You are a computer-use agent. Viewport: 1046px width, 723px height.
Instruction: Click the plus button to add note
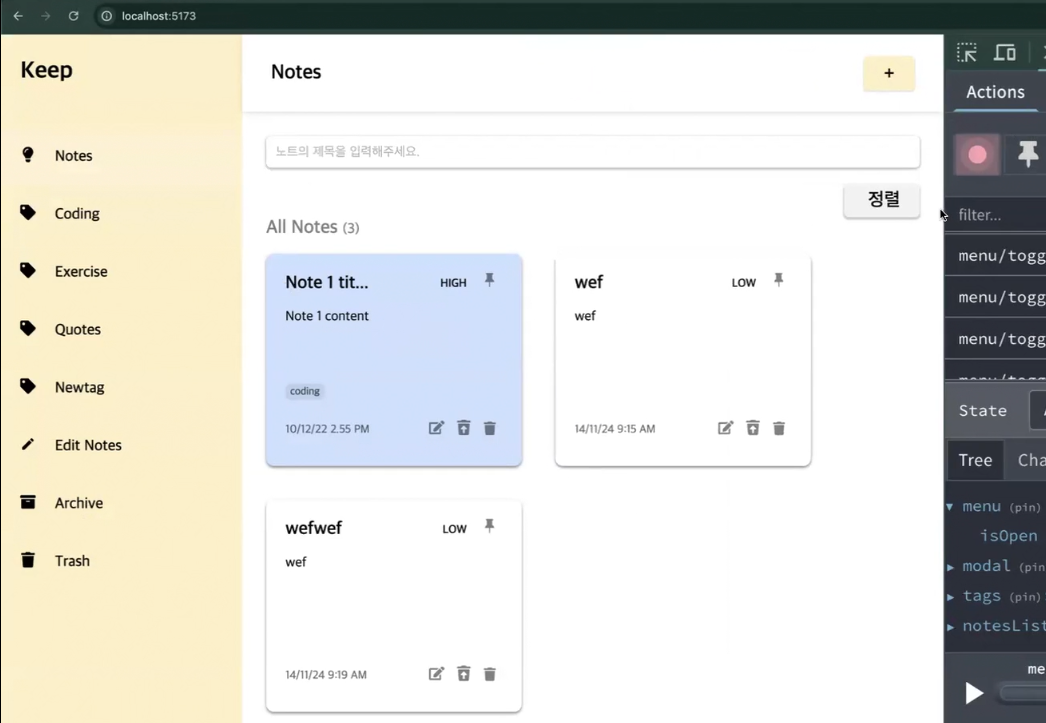tap(889, 73)
